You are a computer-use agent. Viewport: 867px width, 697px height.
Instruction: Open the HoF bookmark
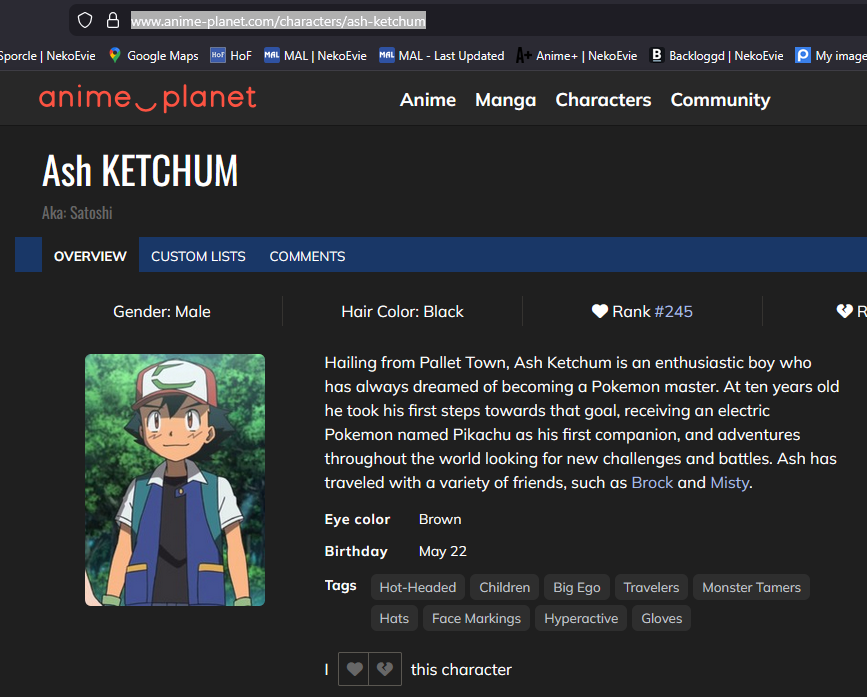pyautogui.click(x=231, y=56)
